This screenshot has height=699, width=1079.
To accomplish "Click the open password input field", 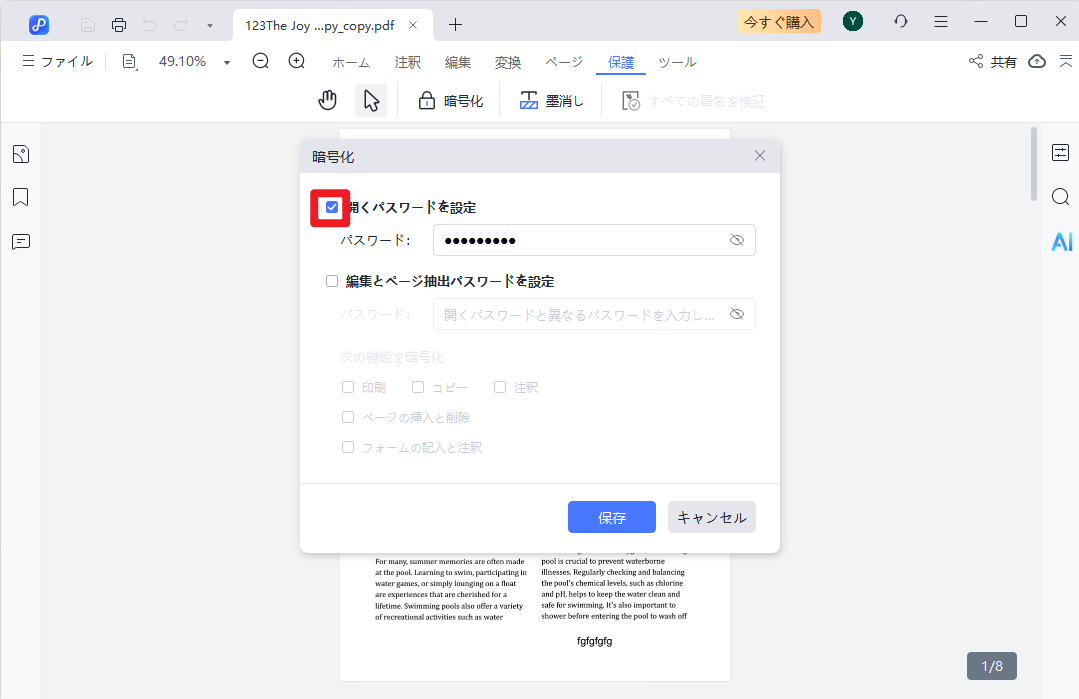I will pos(580,240).
